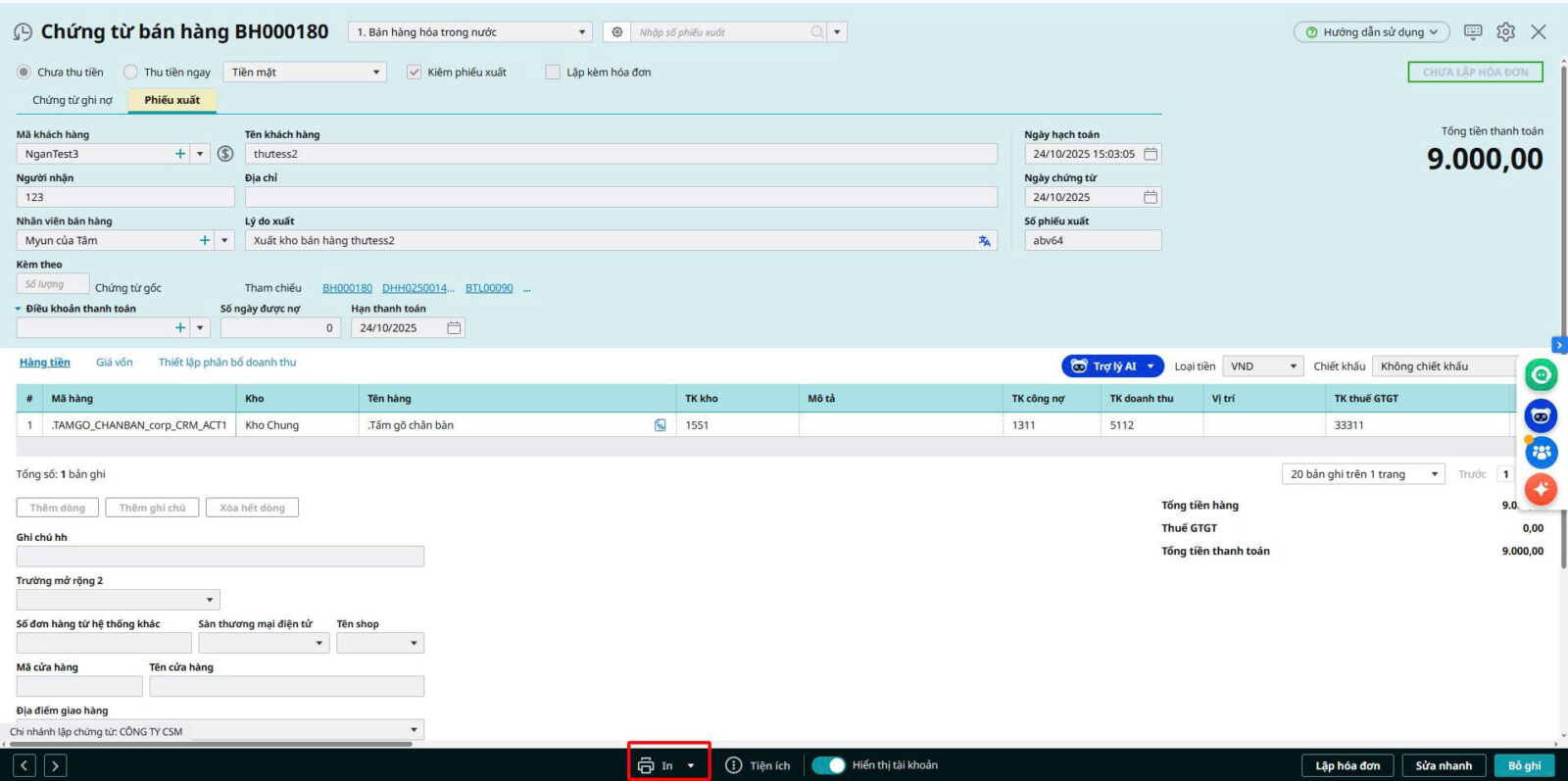Open settings gear in the header
The image size is (1568, 781).
pyautogui.click(x=1505, y=32)
